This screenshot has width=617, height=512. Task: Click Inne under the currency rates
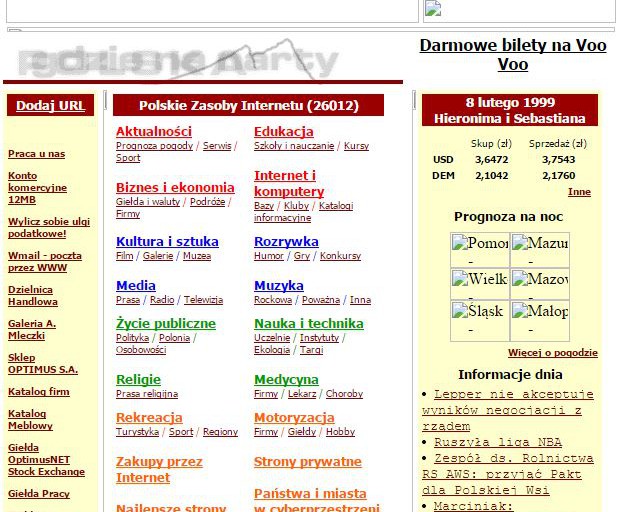point(579,191)
